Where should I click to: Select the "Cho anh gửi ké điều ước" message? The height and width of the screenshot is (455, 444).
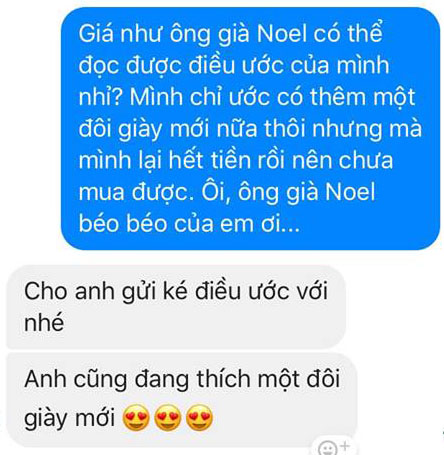coord(176,307)
